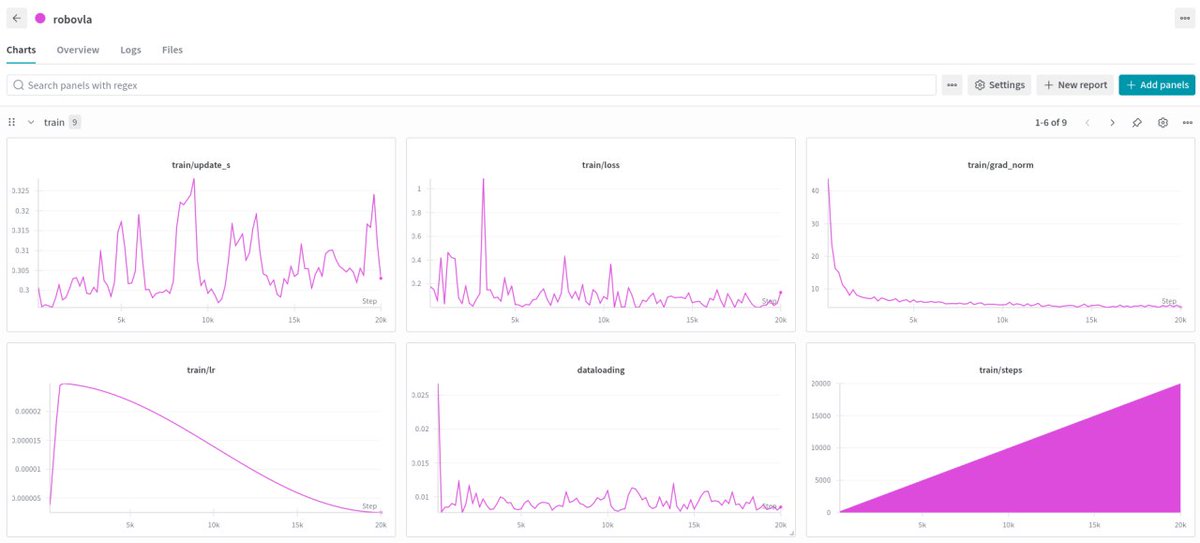This screenshot has width=1200, height=543.
Task: Click the robovla run name
Action: point(73,18)
